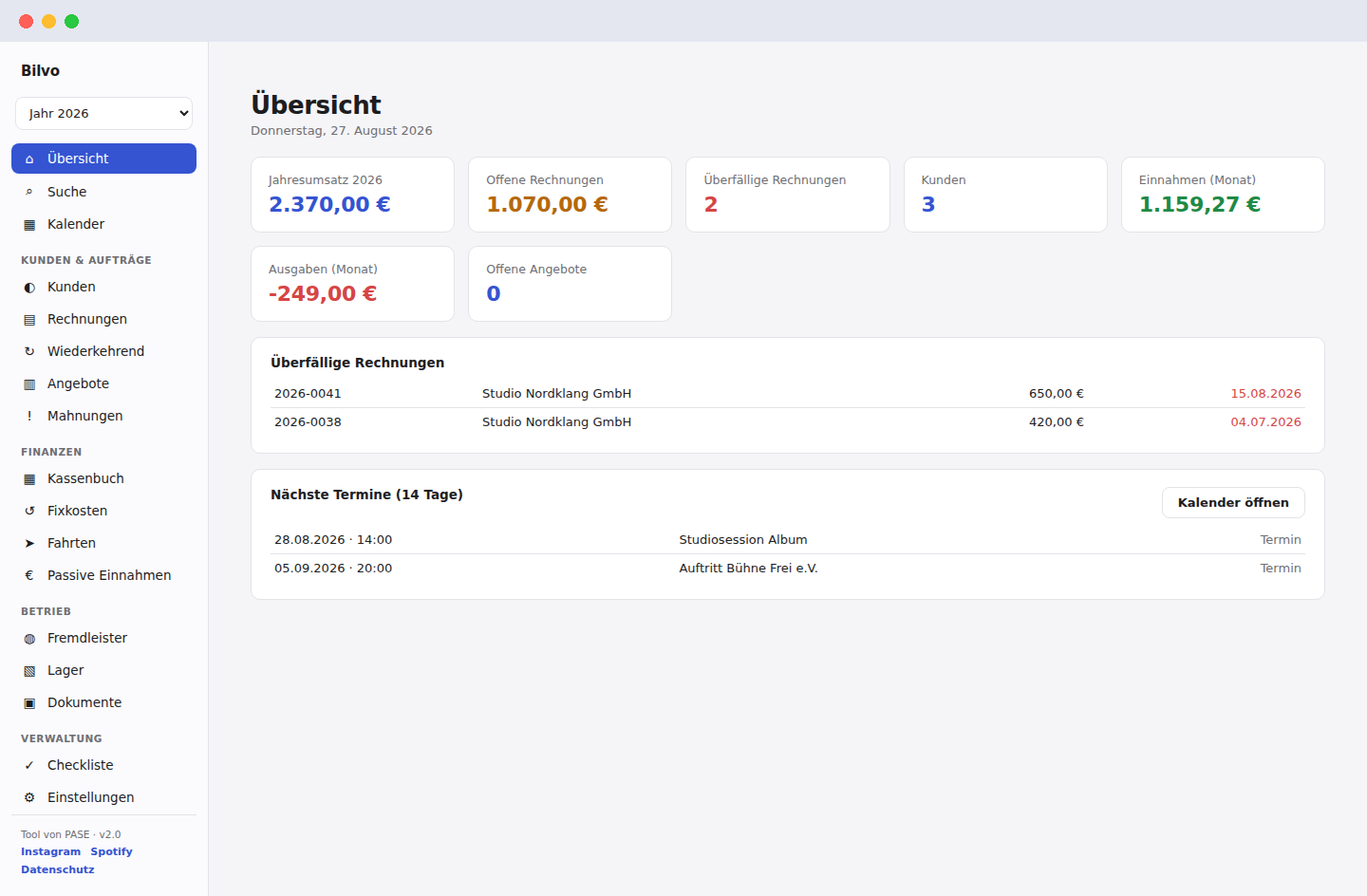Viewport: 1367px width, 896px height.
Task: Go to the Suche page
Action: (103, 192)
